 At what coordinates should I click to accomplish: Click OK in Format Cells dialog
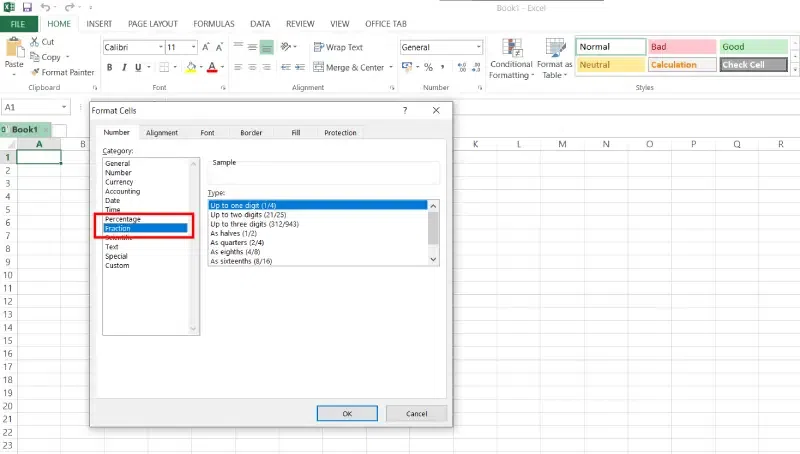(x=347, y=414)
